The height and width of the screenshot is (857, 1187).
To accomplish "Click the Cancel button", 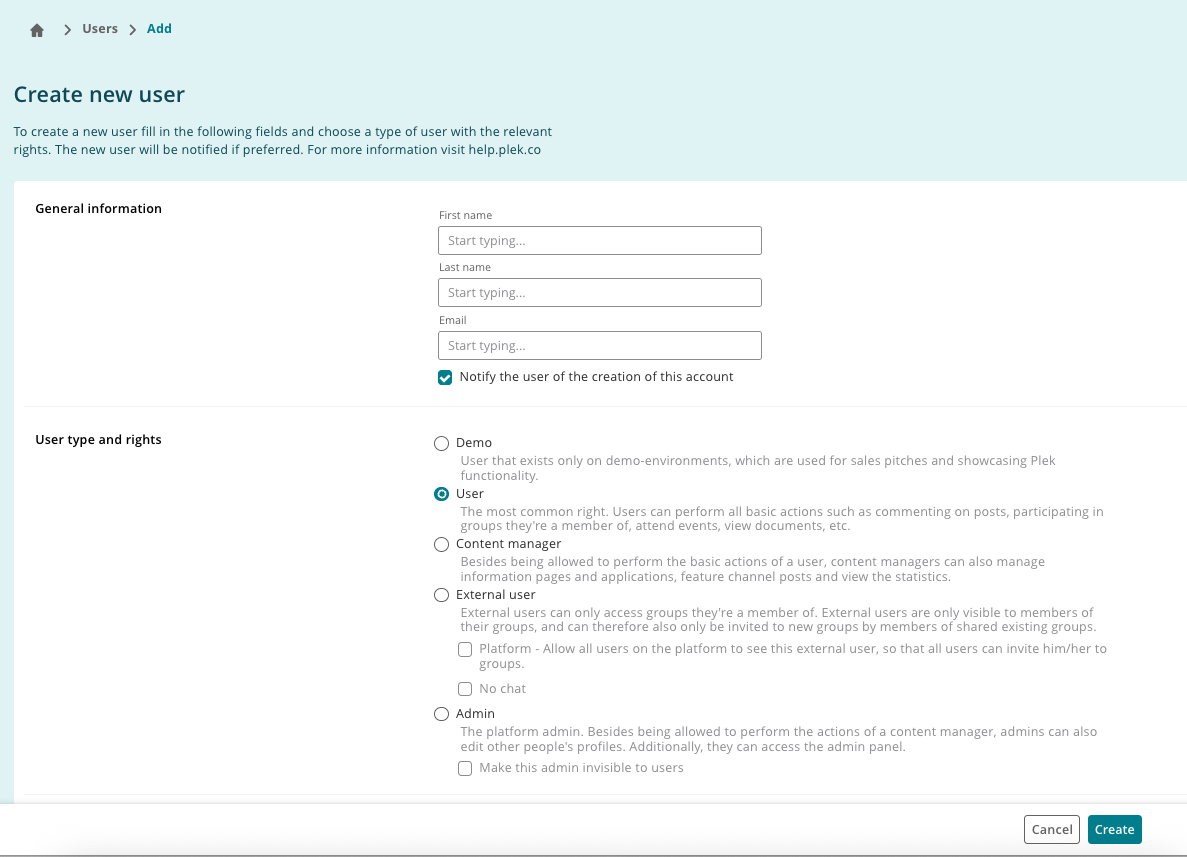I will tap(1051, 830).
